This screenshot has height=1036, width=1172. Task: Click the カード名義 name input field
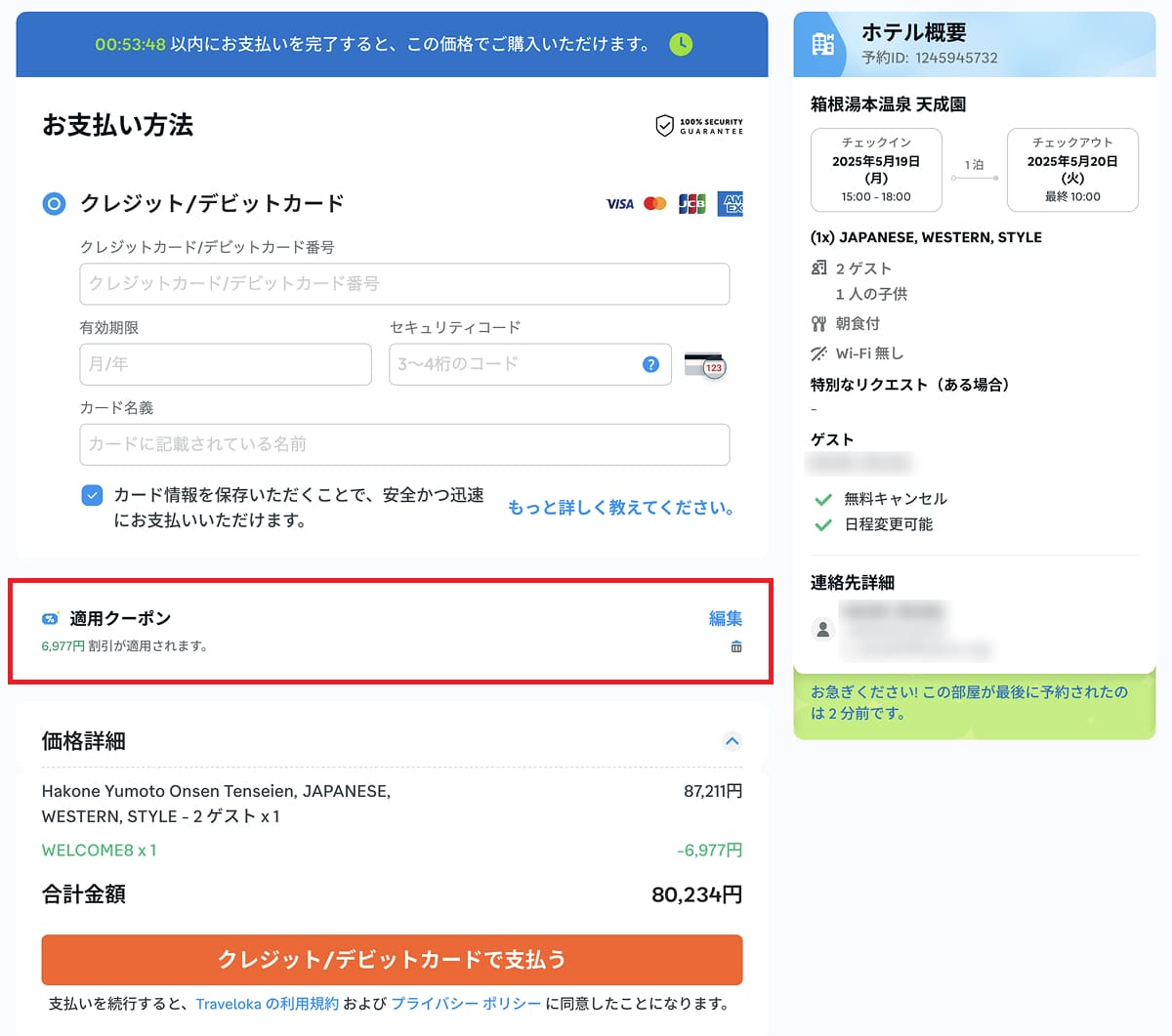click(404, 444)
